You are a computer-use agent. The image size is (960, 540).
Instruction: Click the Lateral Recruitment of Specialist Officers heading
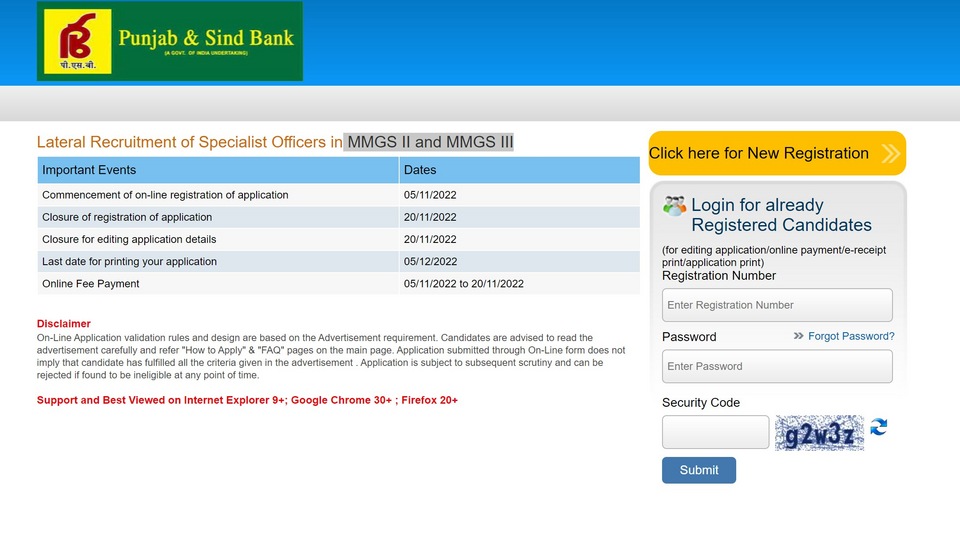[x=190, y=142]
